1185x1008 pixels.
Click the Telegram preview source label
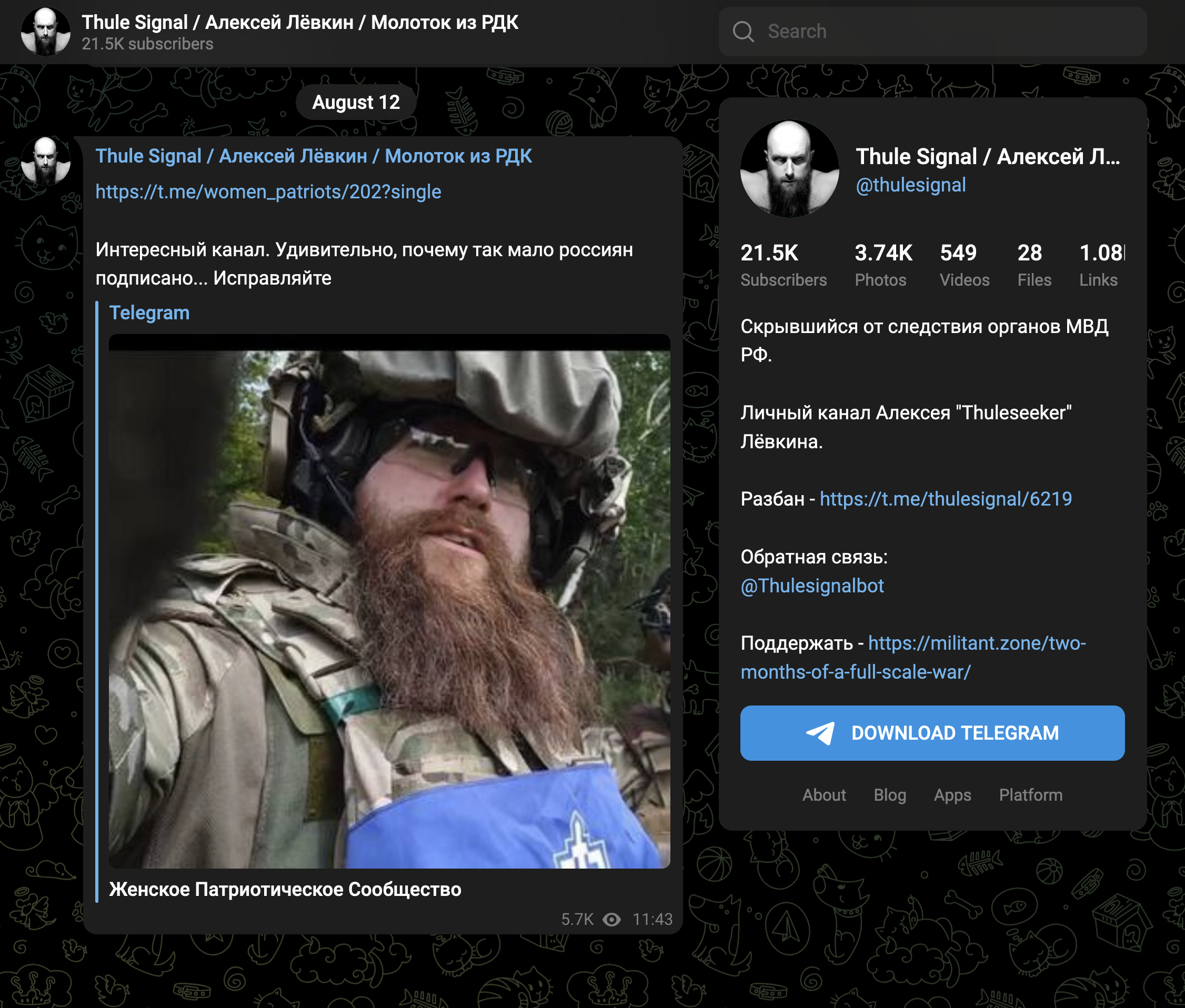pyautogui.click(x=149, y=313)
